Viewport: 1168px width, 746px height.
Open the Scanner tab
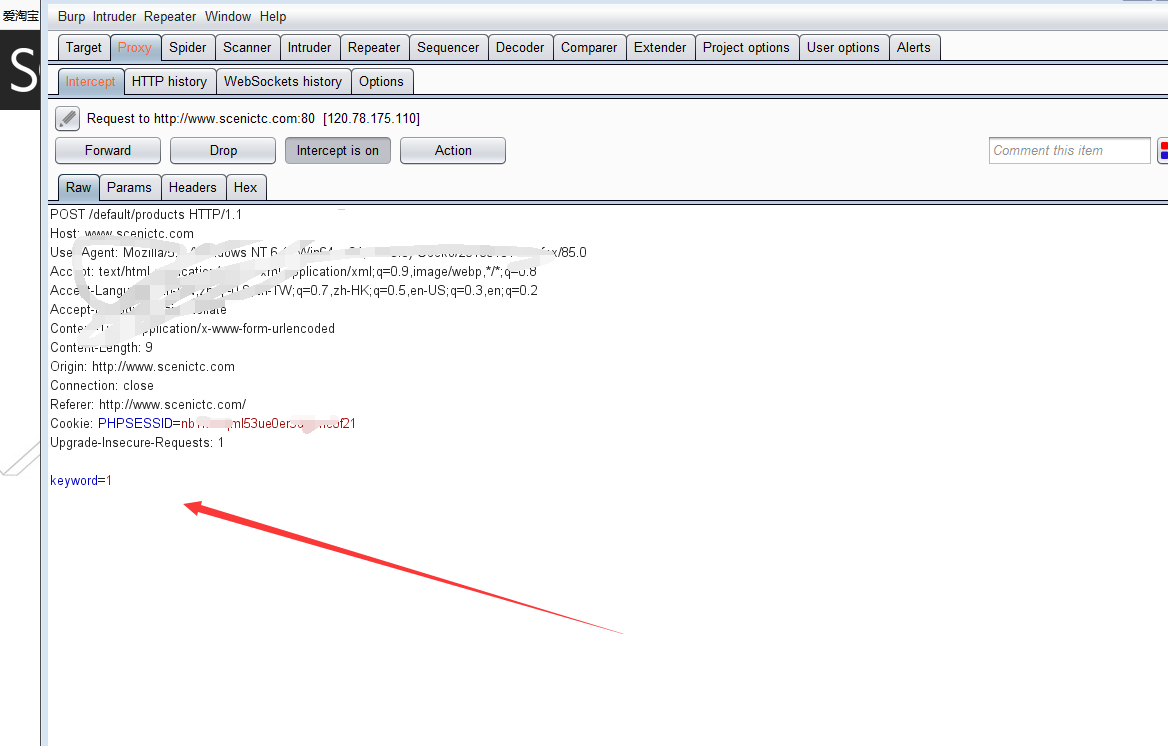(247, 48)
